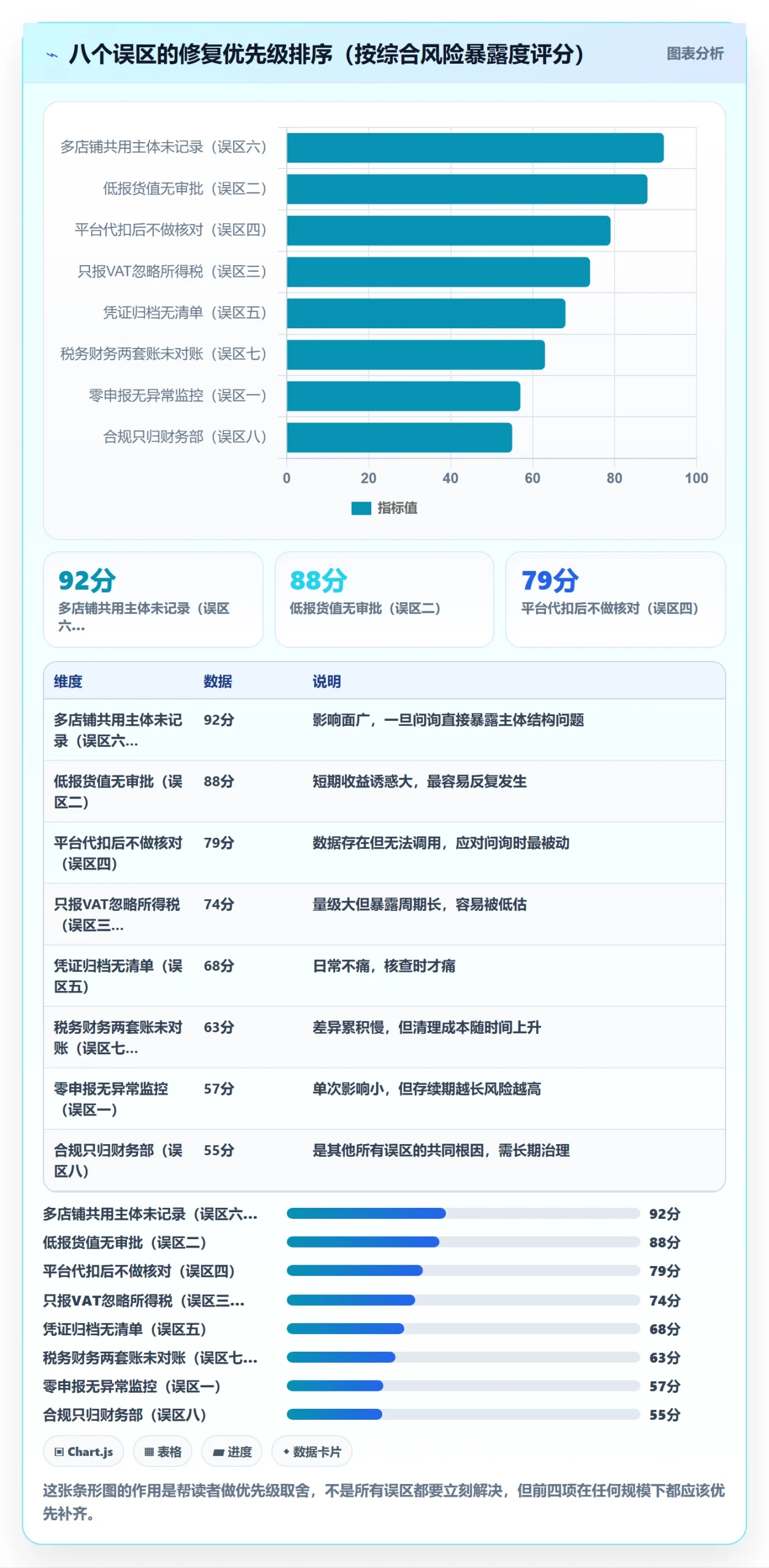This screenshot has height=1568, width=769.
Task: Click text 数据存在但无法调用，应对问询时最被动
Action: coord(441,843)
